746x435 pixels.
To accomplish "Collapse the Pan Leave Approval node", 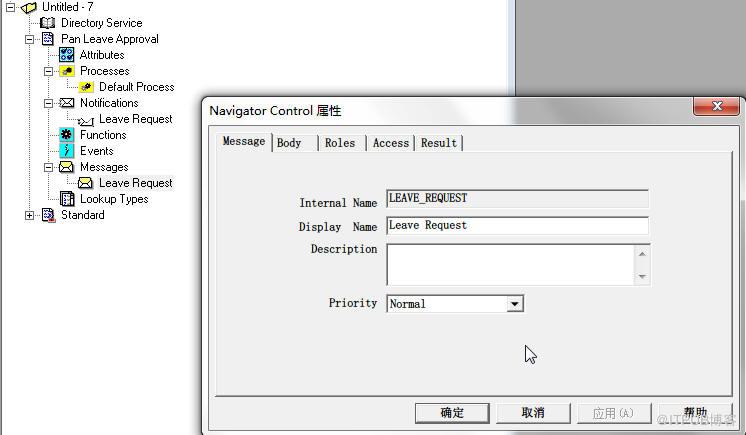I will click(29, 39).
